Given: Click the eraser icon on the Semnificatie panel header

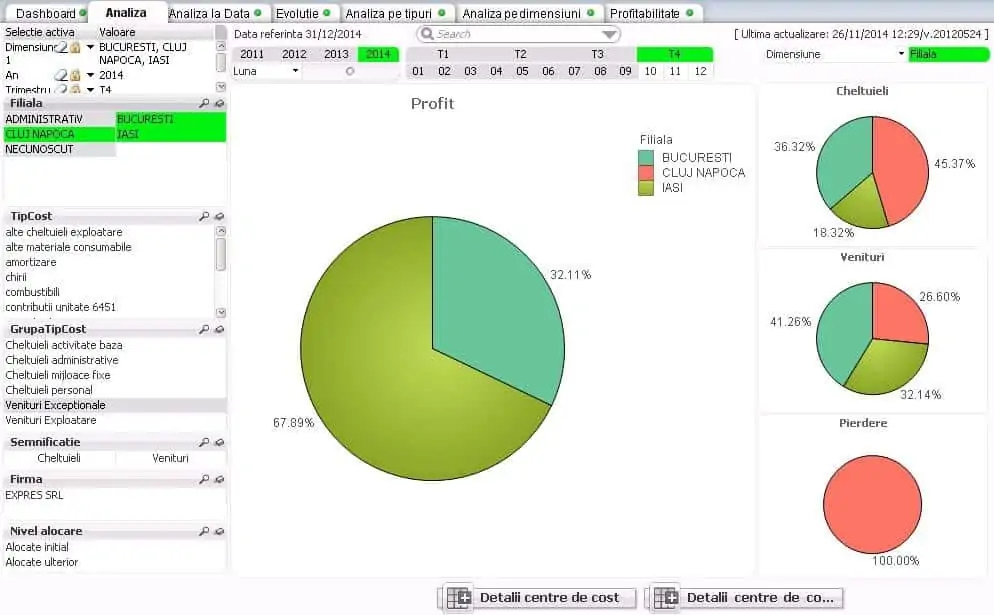Looking at the screenshot, I should tap(220, 442).
